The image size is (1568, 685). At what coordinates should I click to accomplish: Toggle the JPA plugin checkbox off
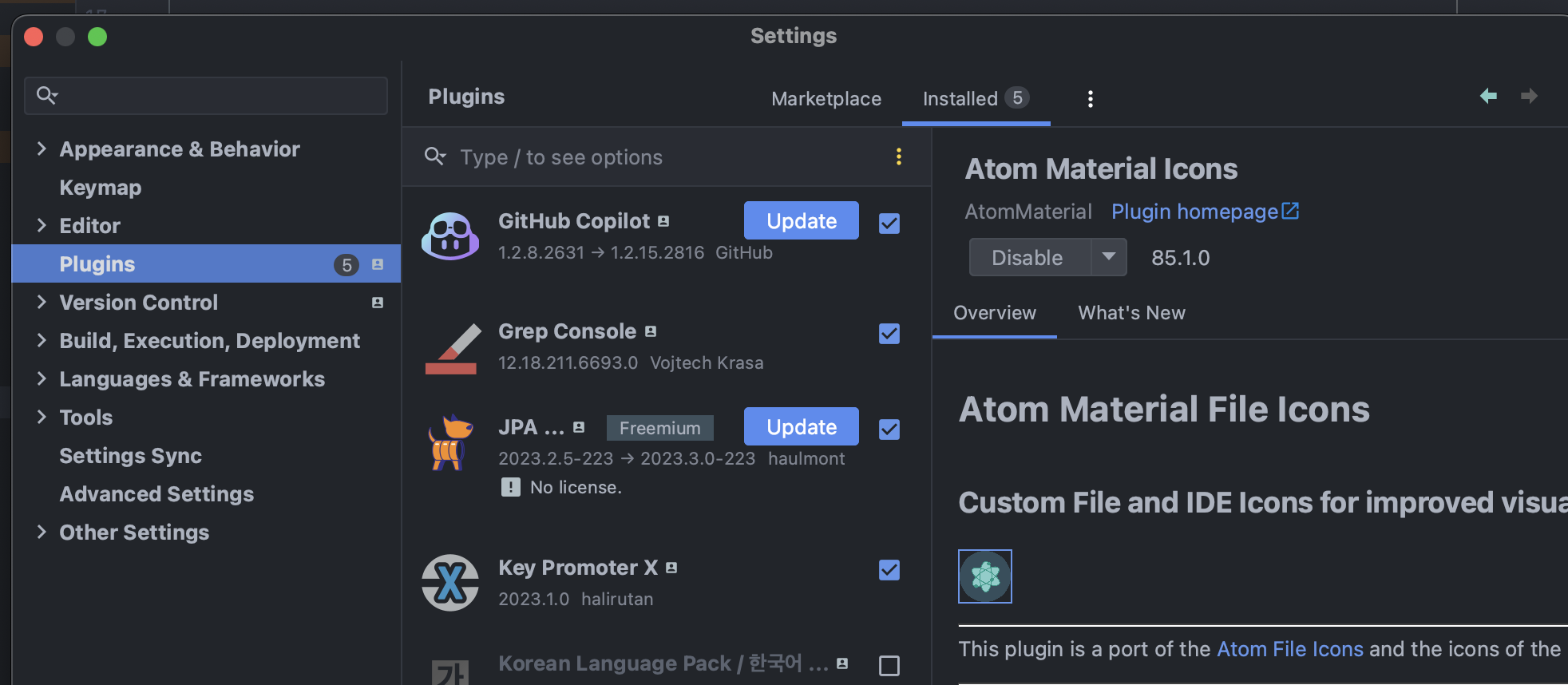(x=889, y=430)
